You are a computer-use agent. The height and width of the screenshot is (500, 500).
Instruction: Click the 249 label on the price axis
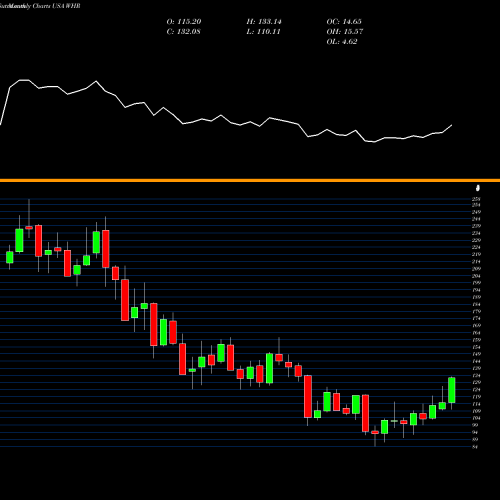tap(476, 212)
